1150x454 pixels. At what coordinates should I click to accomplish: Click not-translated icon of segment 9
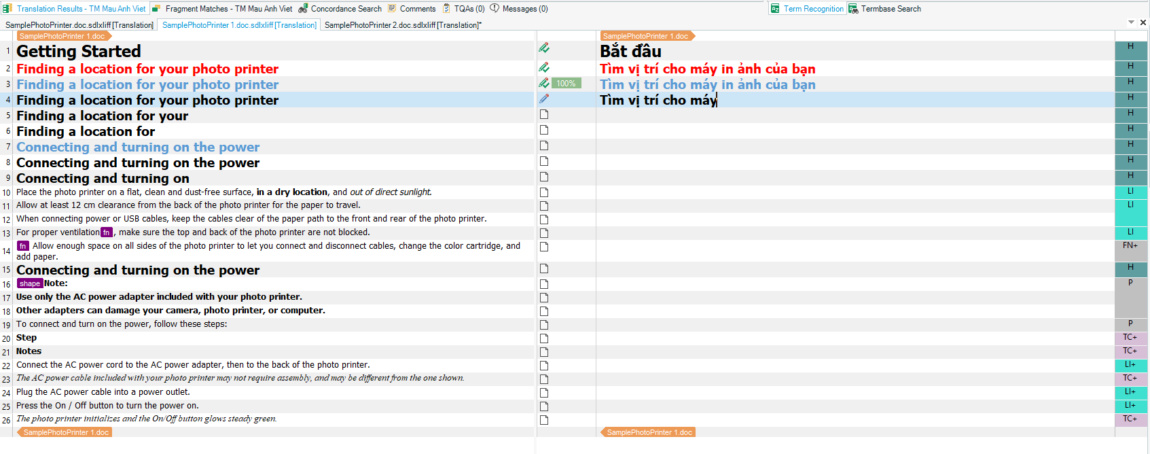point(544,176)
